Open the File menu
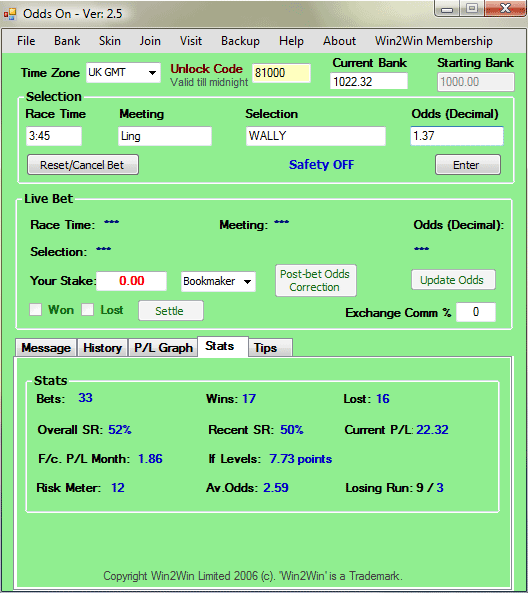Image resolution: width=528 pixels, height=593 pixels. click(x=26, y=41)
